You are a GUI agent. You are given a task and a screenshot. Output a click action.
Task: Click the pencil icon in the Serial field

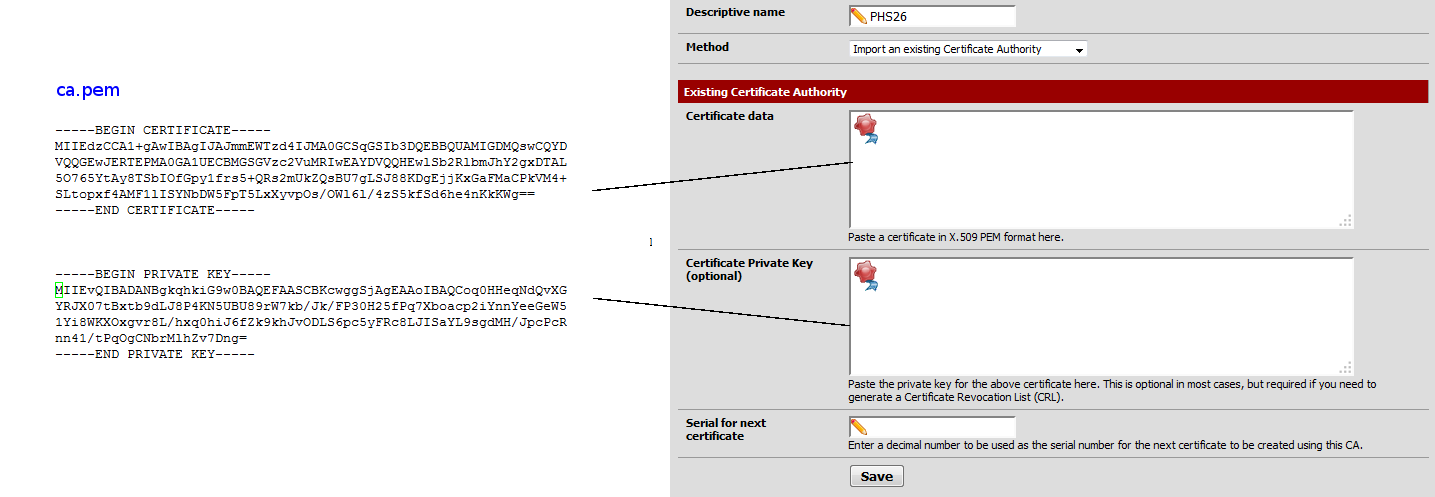point(859,427)
